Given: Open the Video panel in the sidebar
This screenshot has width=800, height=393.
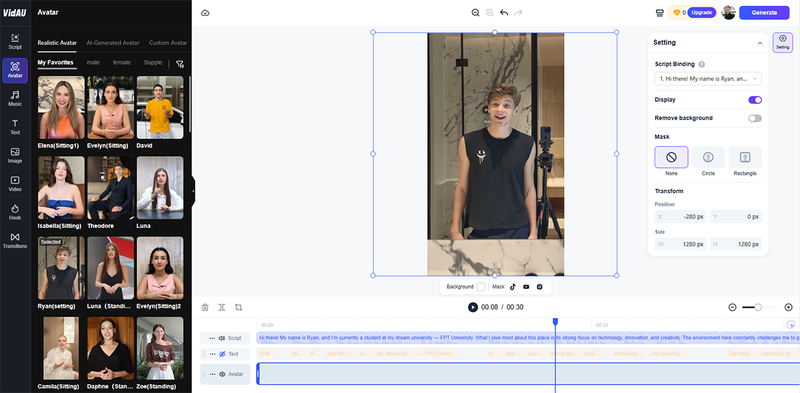Looking at the screenshot, I should [15, 184].
